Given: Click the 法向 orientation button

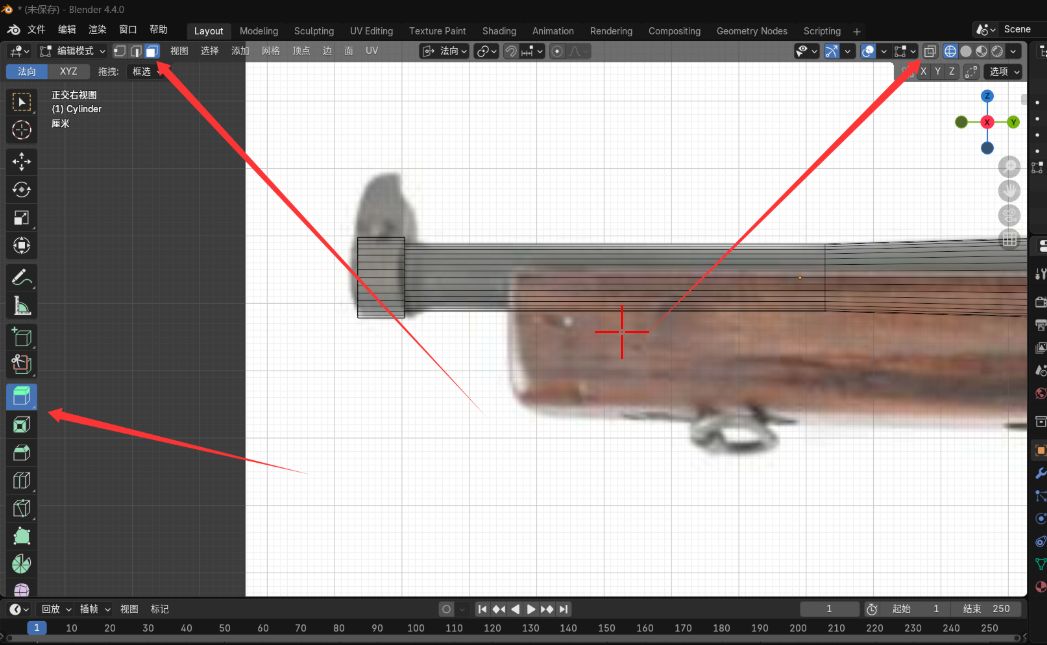Looking at the screenshot, I should point(27,71).
